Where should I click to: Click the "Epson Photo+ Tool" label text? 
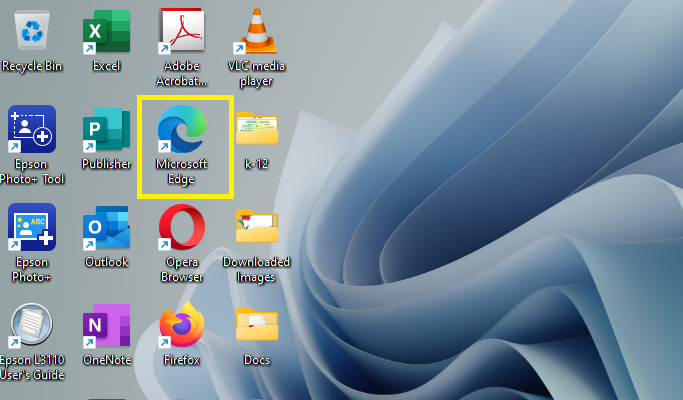(x=32, y=172)
